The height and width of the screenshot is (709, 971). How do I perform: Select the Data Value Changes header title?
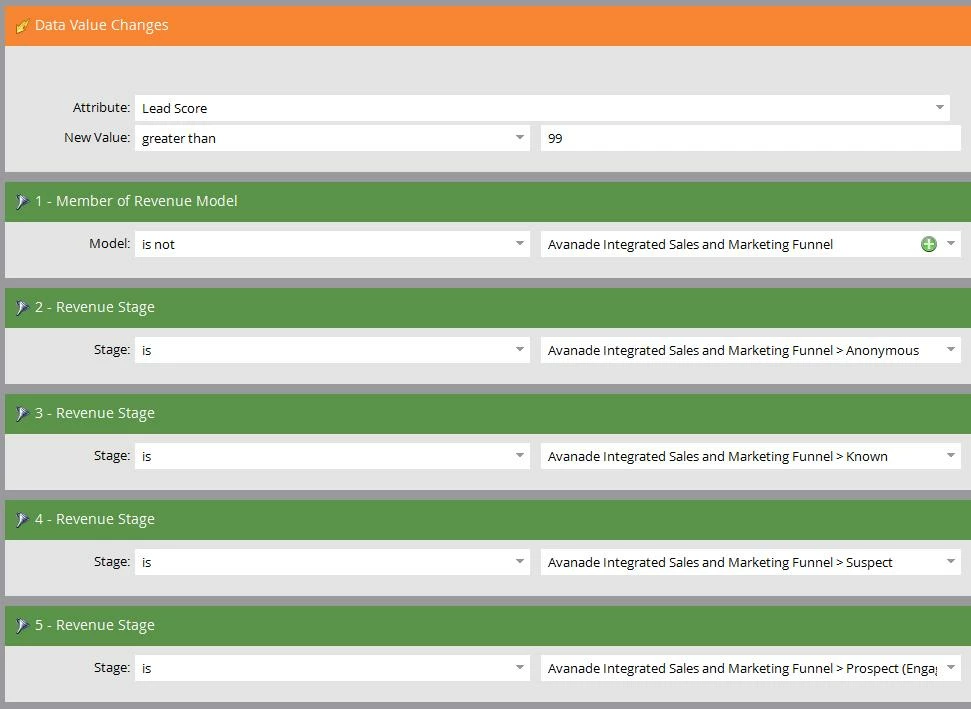coord(102,25)
